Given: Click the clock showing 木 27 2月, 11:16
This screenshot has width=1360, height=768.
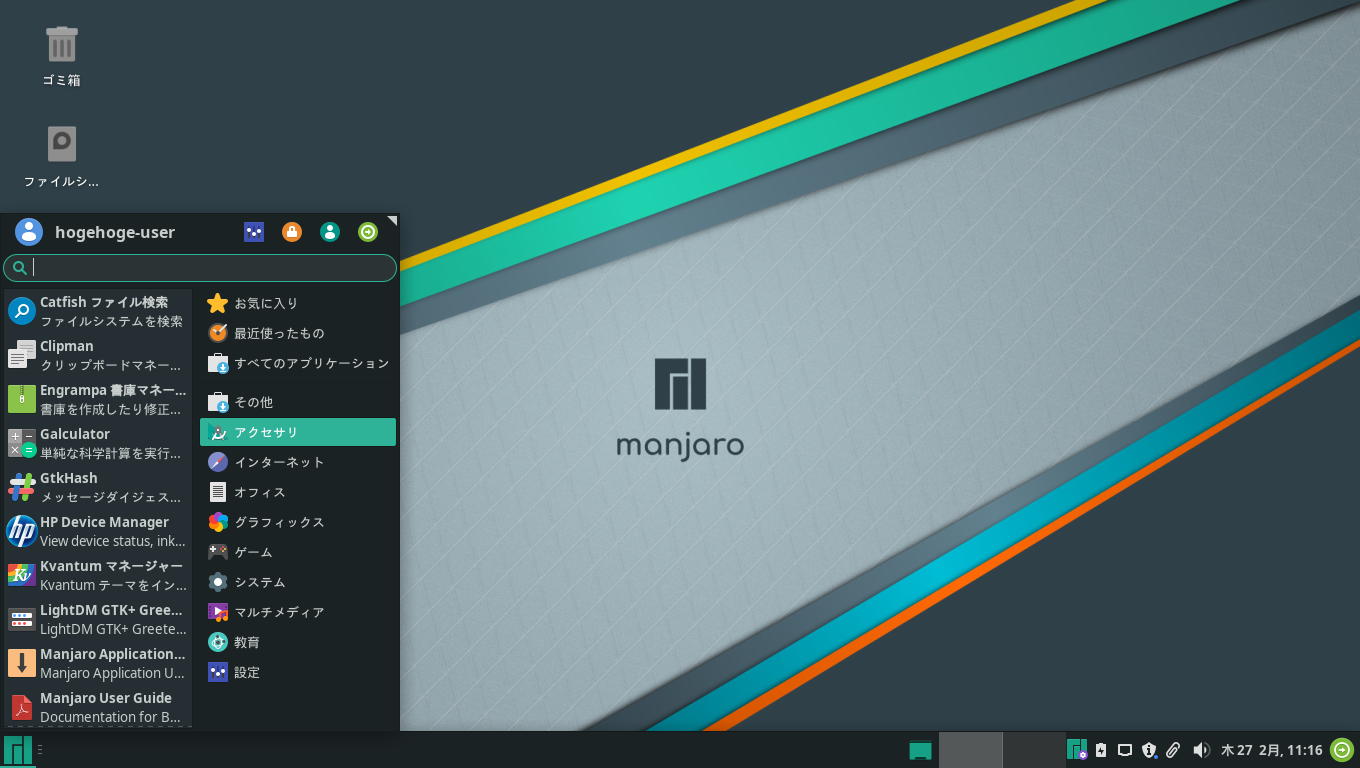Looking at the screenshot, I should 1272,750.
